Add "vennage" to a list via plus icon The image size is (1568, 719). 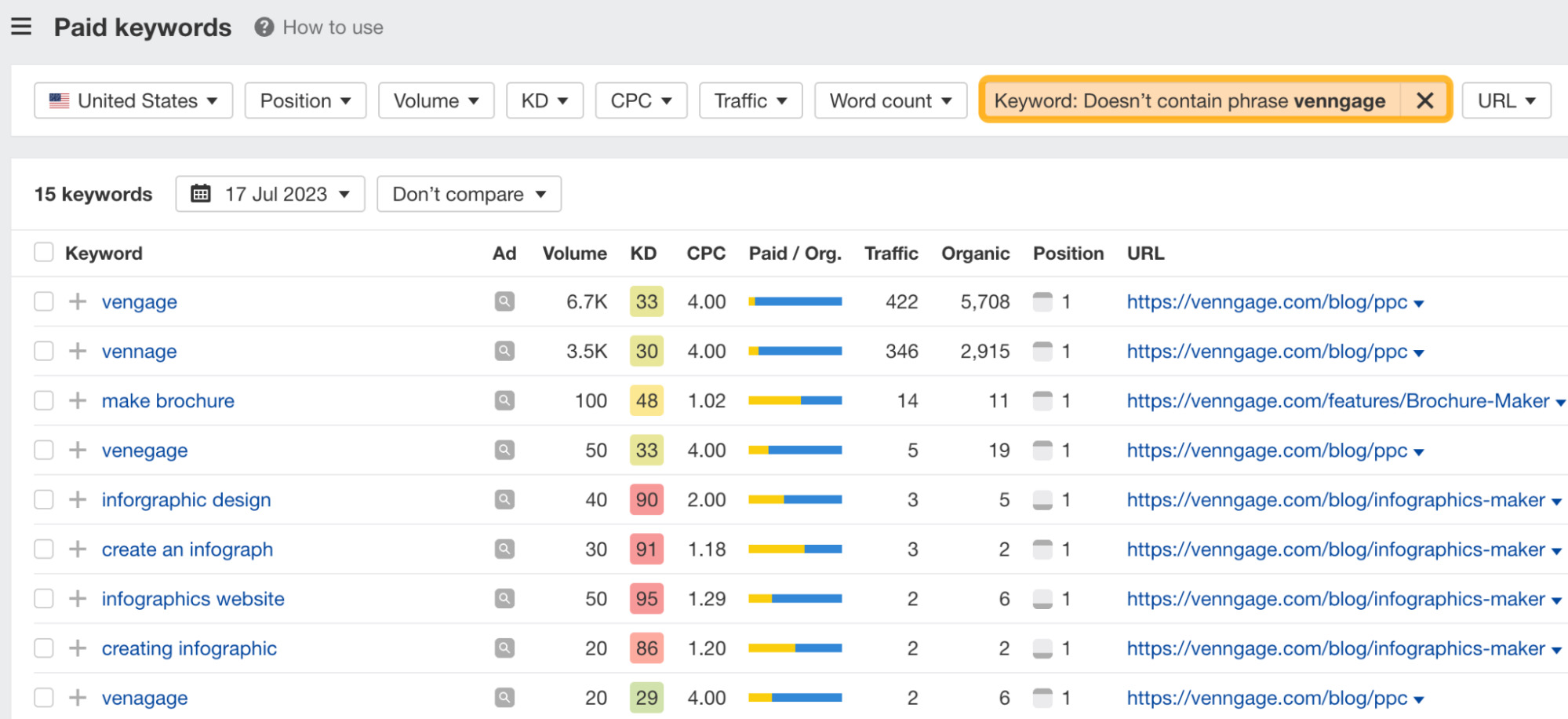pos(77,351)
